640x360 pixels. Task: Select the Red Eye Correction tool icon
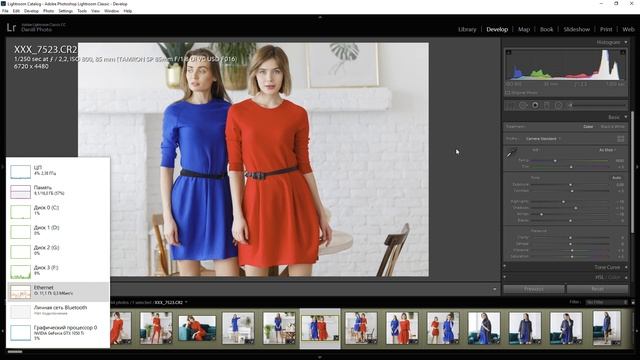pos(535,105)
